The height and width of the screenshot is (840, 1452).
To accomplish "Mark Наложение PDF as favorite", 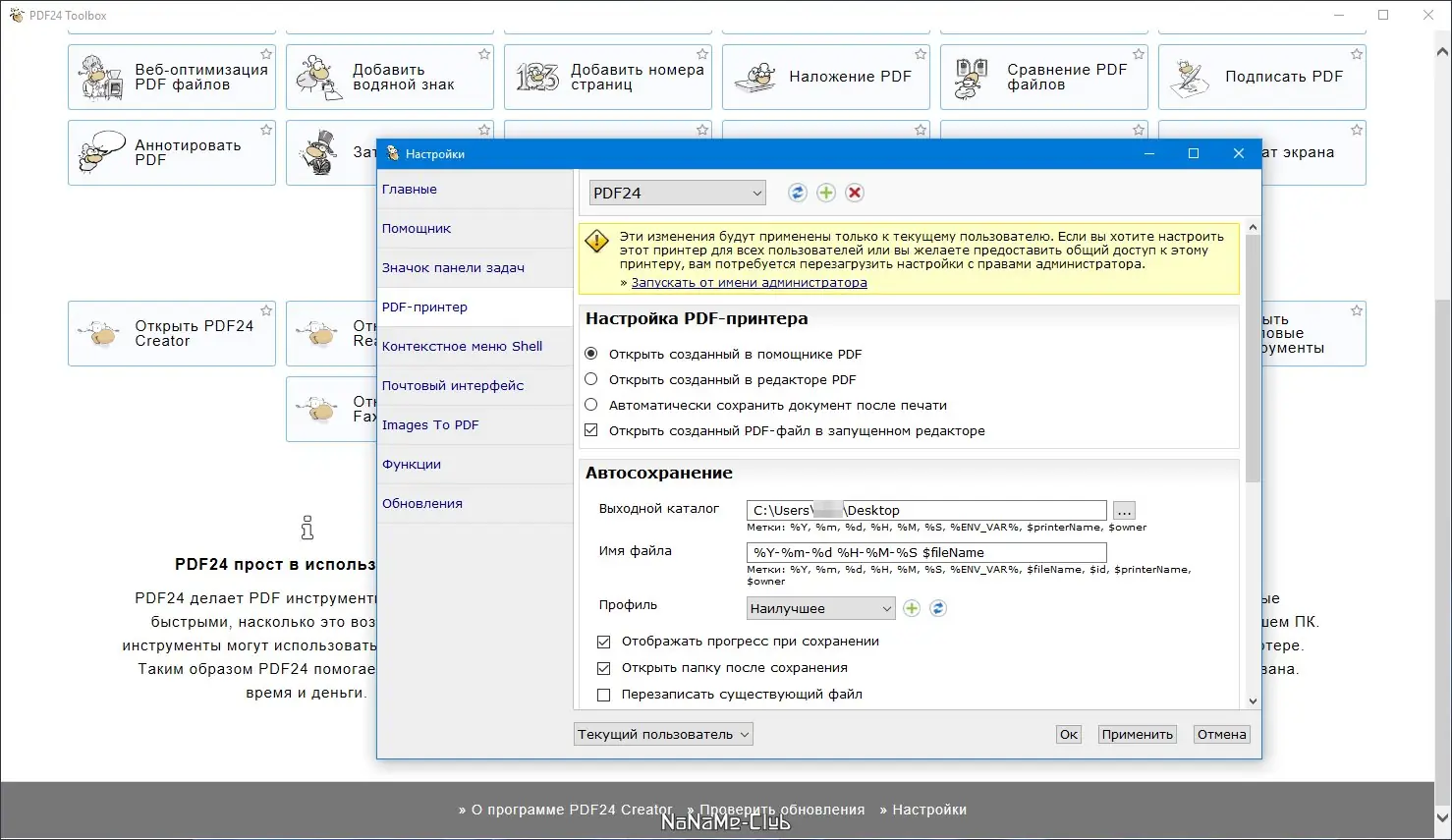I will point(921,54).
